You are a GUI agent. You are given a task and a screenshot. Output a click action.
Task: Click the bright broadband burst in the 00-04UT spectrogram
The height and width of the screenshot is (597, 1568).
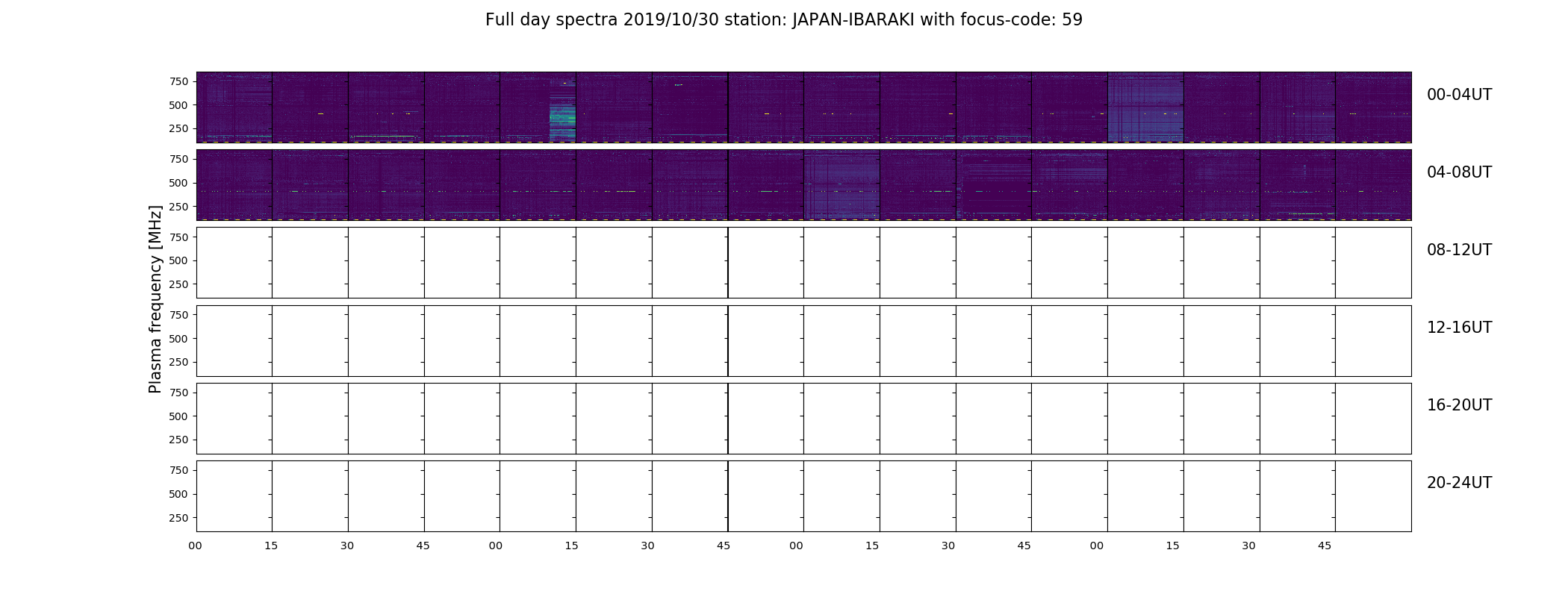[562, 110]
